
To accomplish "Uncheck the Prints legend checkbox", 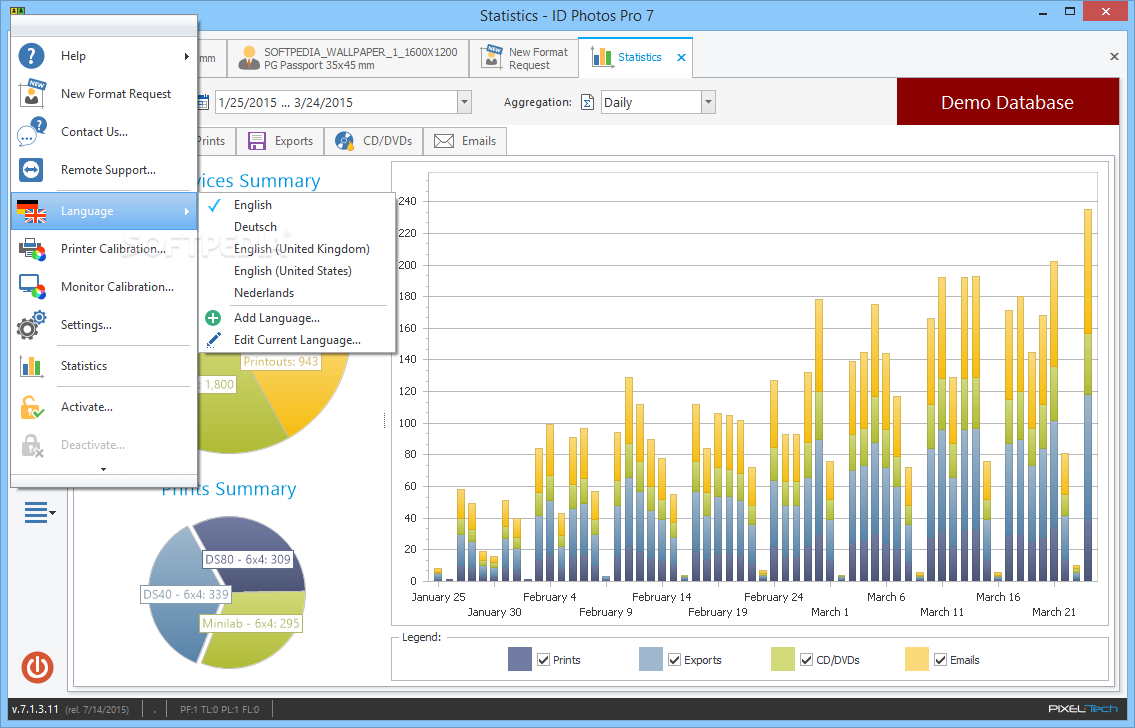I will click(x=544, y=660).
